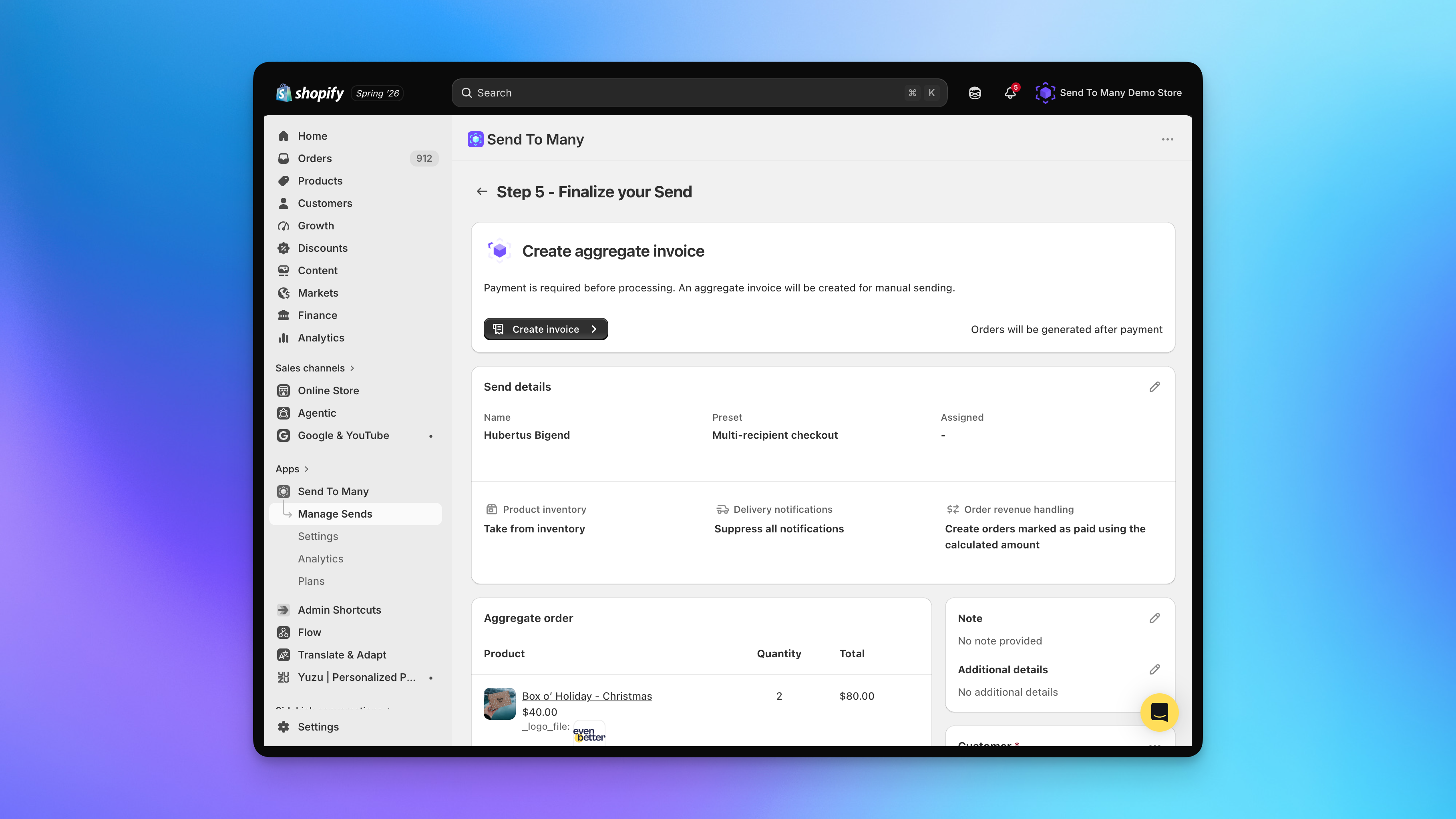Click the Content icon
Screen dimensions: 1456x819
[x=284, y=271]
